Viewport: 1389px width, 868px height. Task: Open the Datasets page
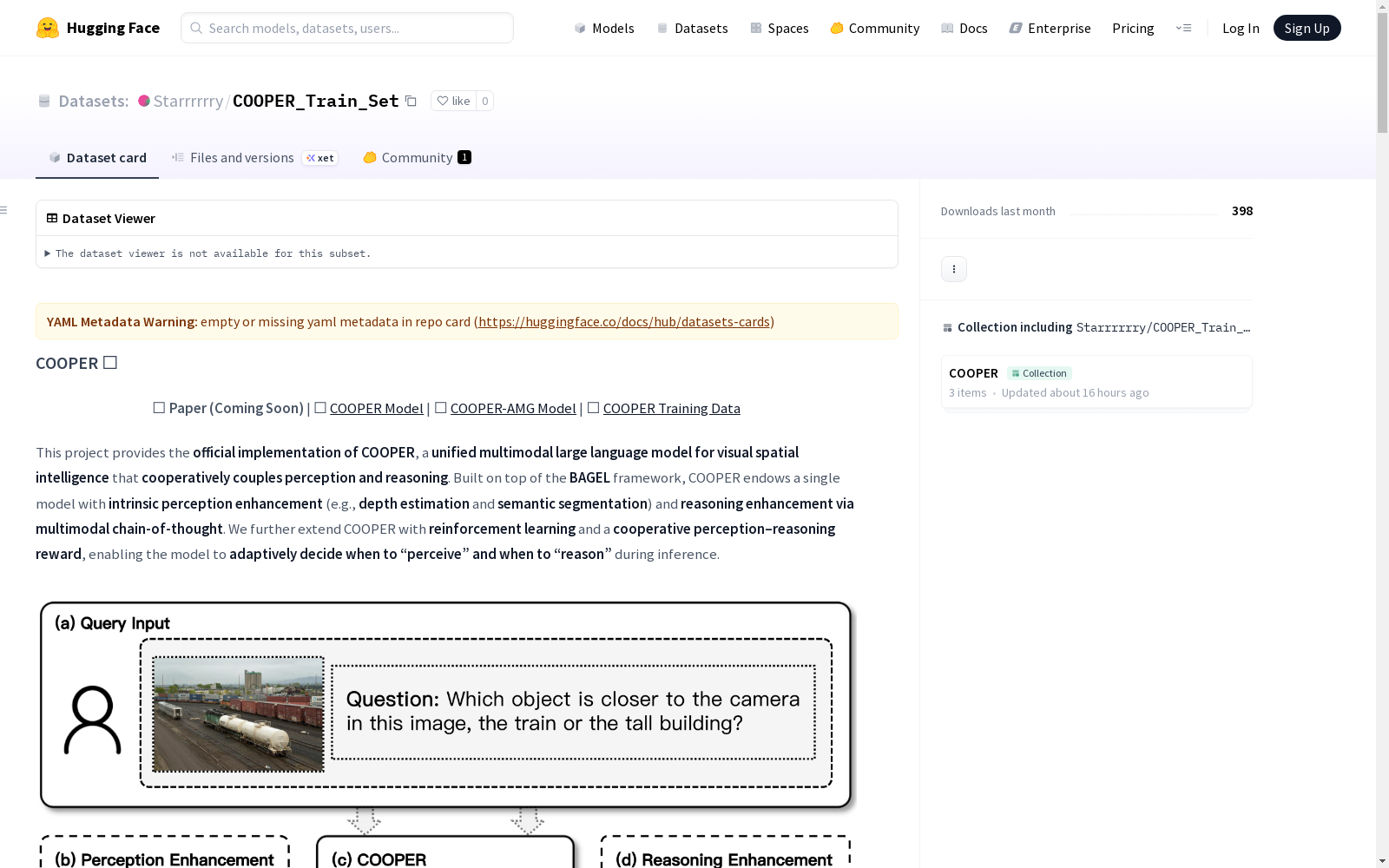pyautogui.click(x=693, y=28)
